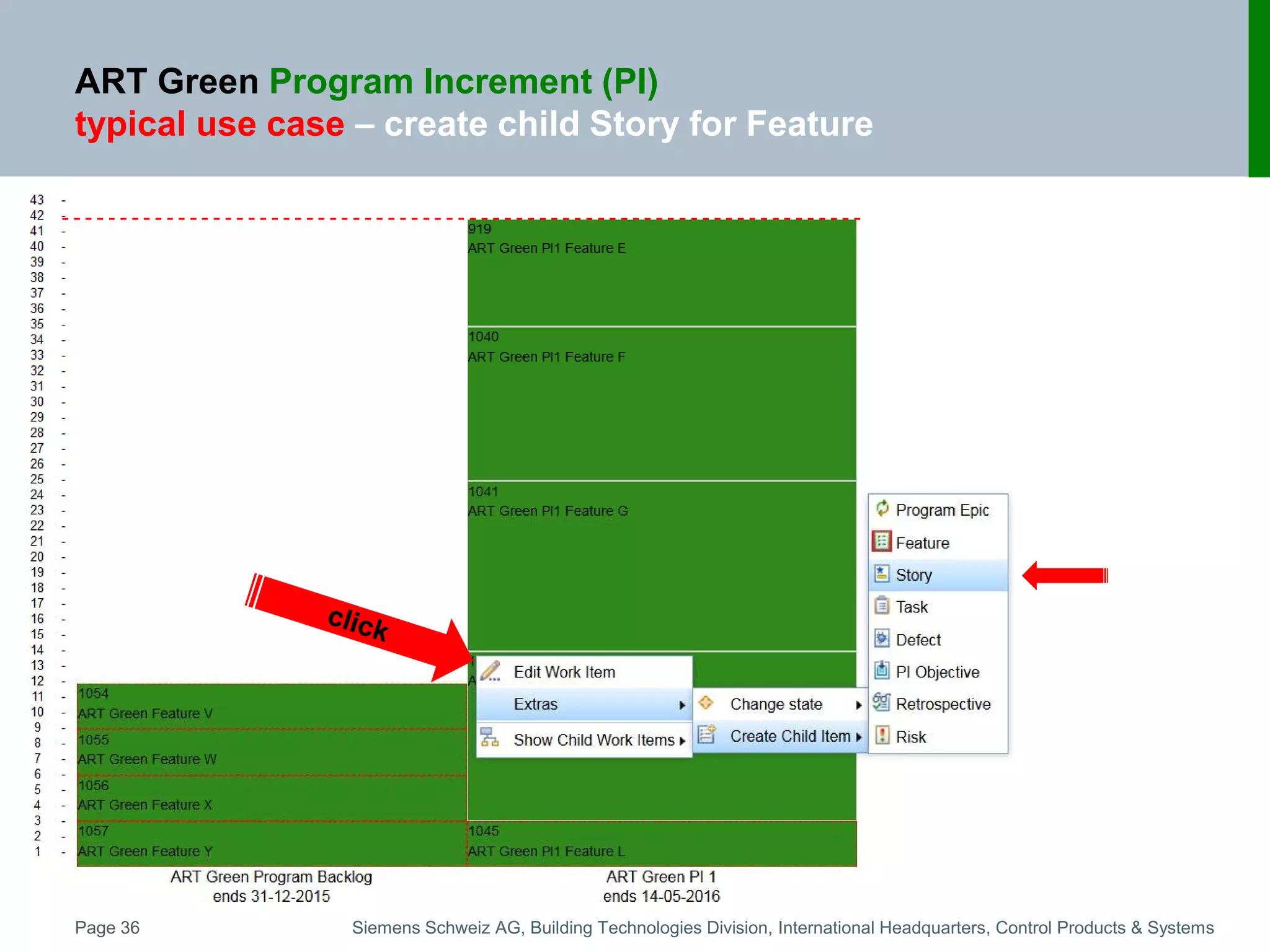The width and height of the screenshot is (1270, 952).
Task: Open the Show Child Work Items submenu arrow
Action: tap(682, 741)
